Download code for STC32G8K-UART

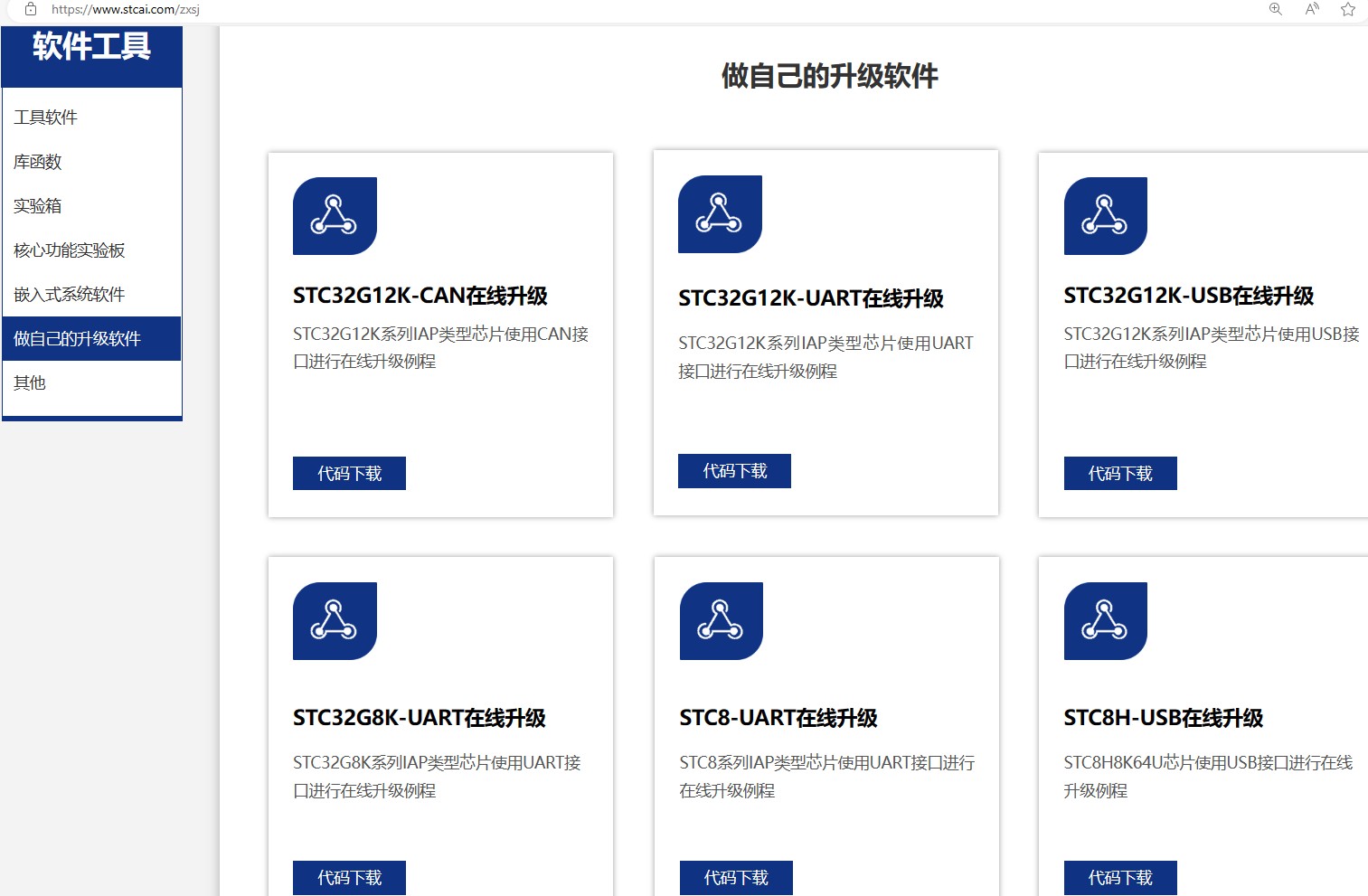click(x=349, y=878)
